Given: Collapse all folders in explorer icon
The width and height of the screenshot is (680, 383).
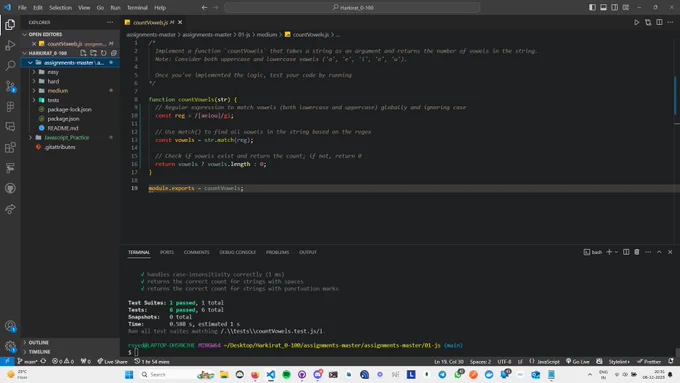Looking at the screenshot, I should click(114, 53).
